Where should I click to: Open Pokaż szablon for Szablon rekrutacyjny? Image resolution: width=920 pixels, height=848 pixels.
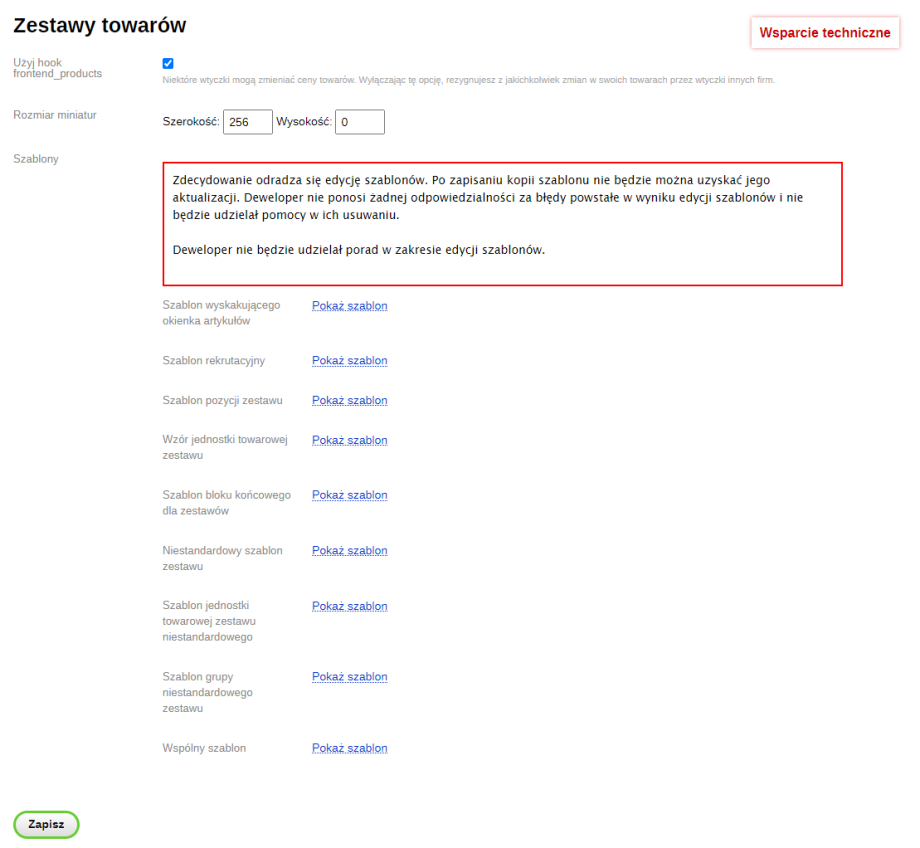pos(349,361)
